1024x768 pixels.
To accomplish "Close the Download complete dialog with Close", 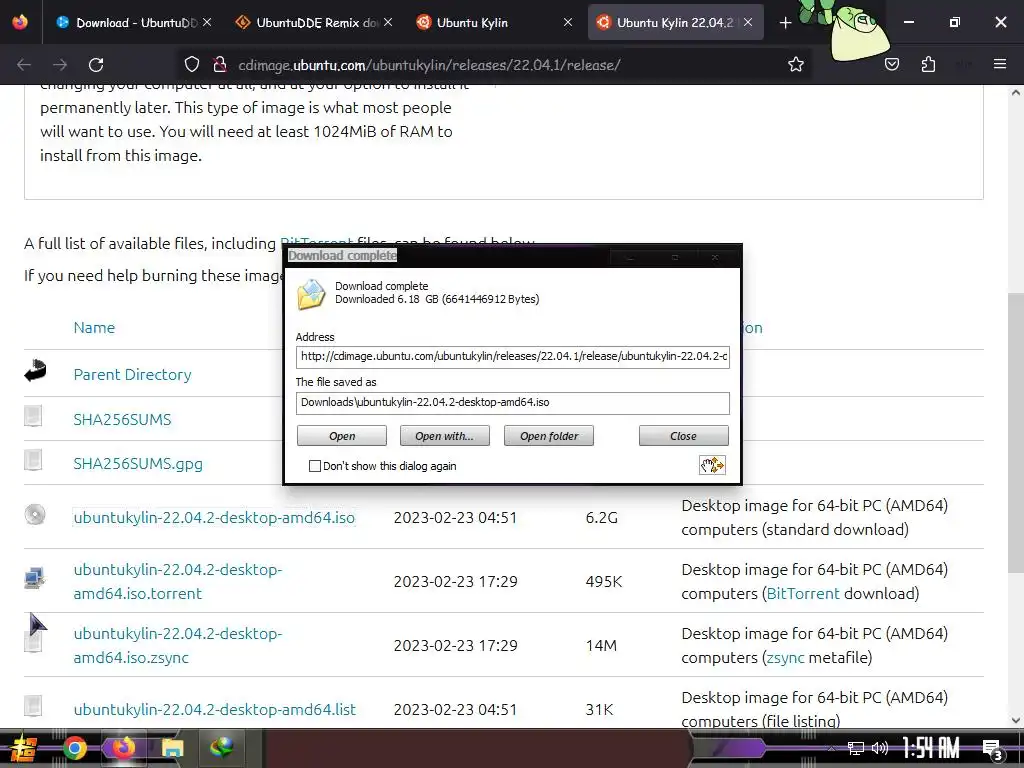I will tap(684, 436).
